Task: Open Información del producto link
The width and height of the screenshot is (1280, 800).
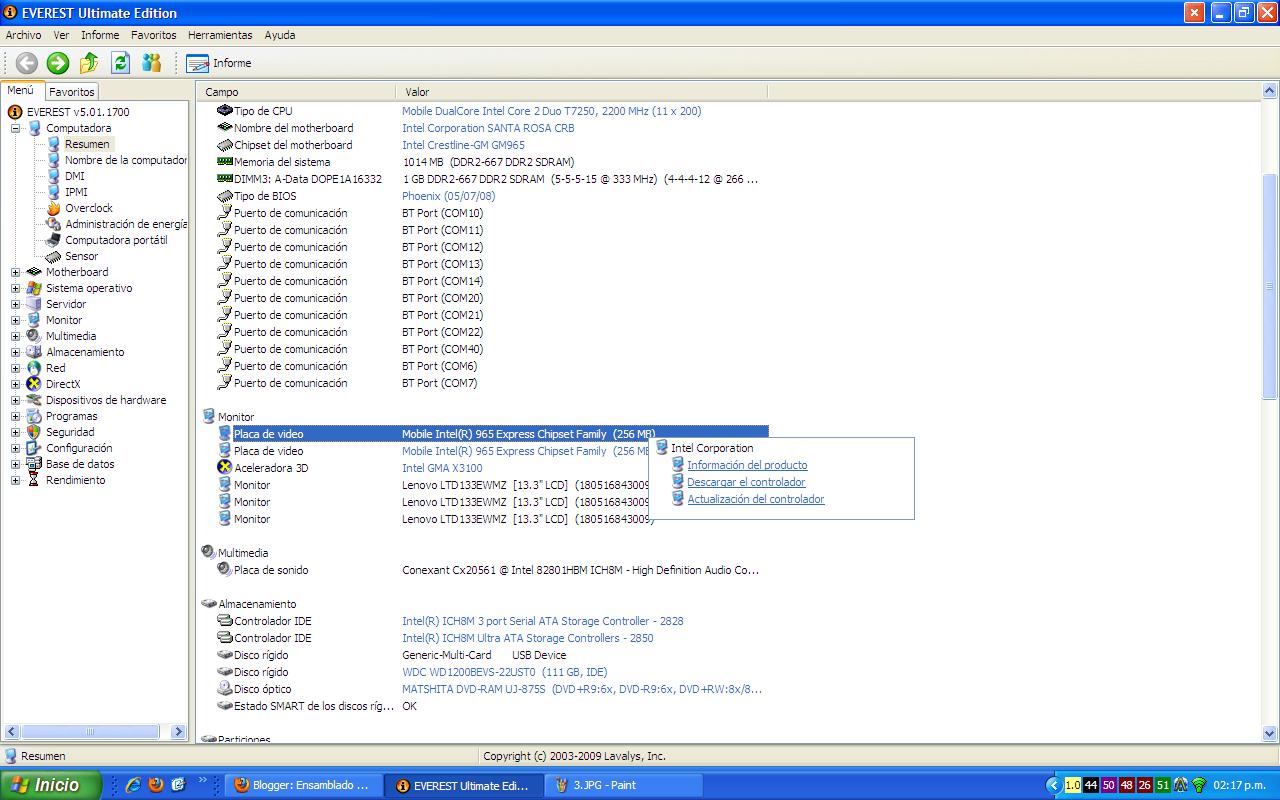Action: pyautogui.click(x=747, y=465)
